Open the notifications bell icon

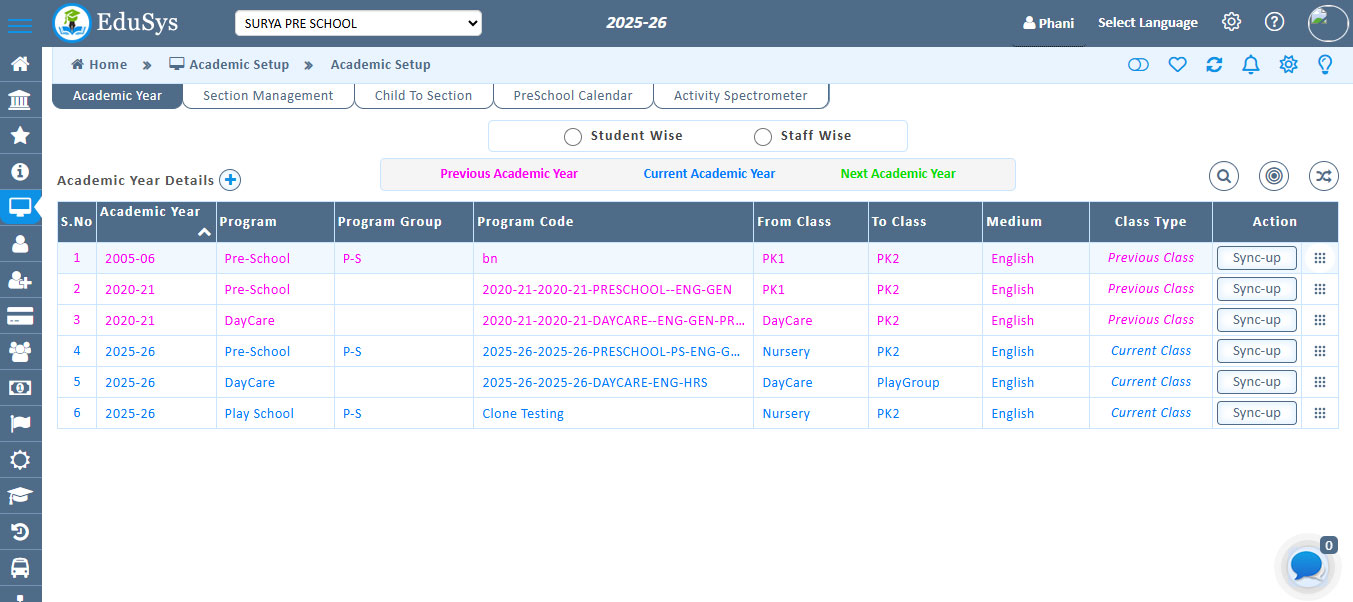(1250, 65)
